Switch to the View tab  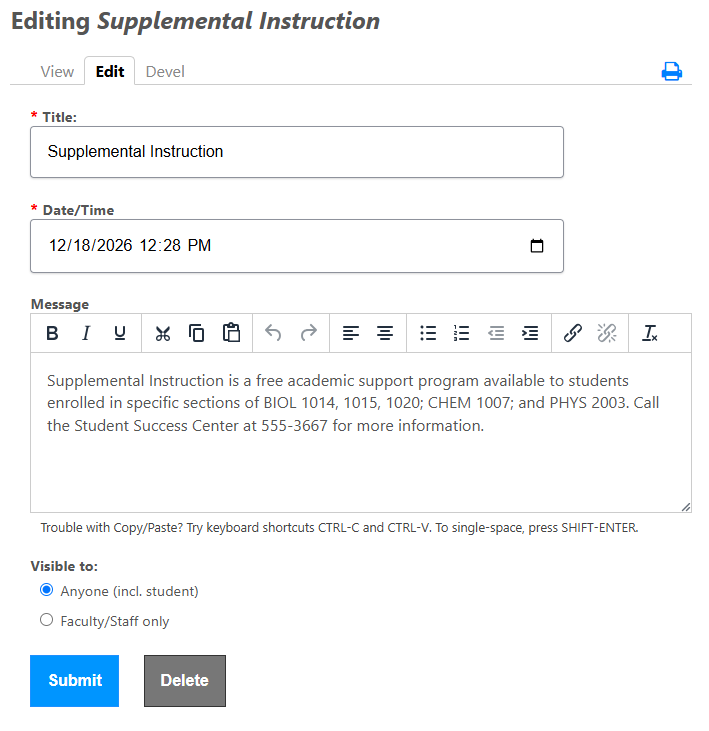point(57,72)
